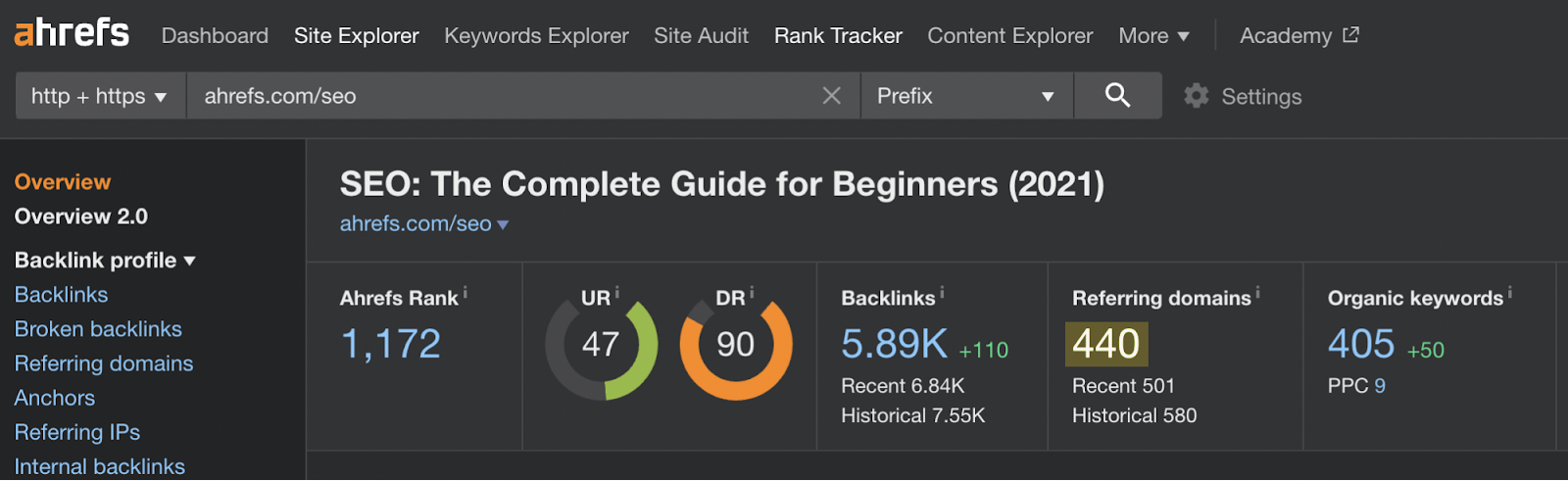
Task: Open the Prefix mode dropdown
Action: point(966,96)
